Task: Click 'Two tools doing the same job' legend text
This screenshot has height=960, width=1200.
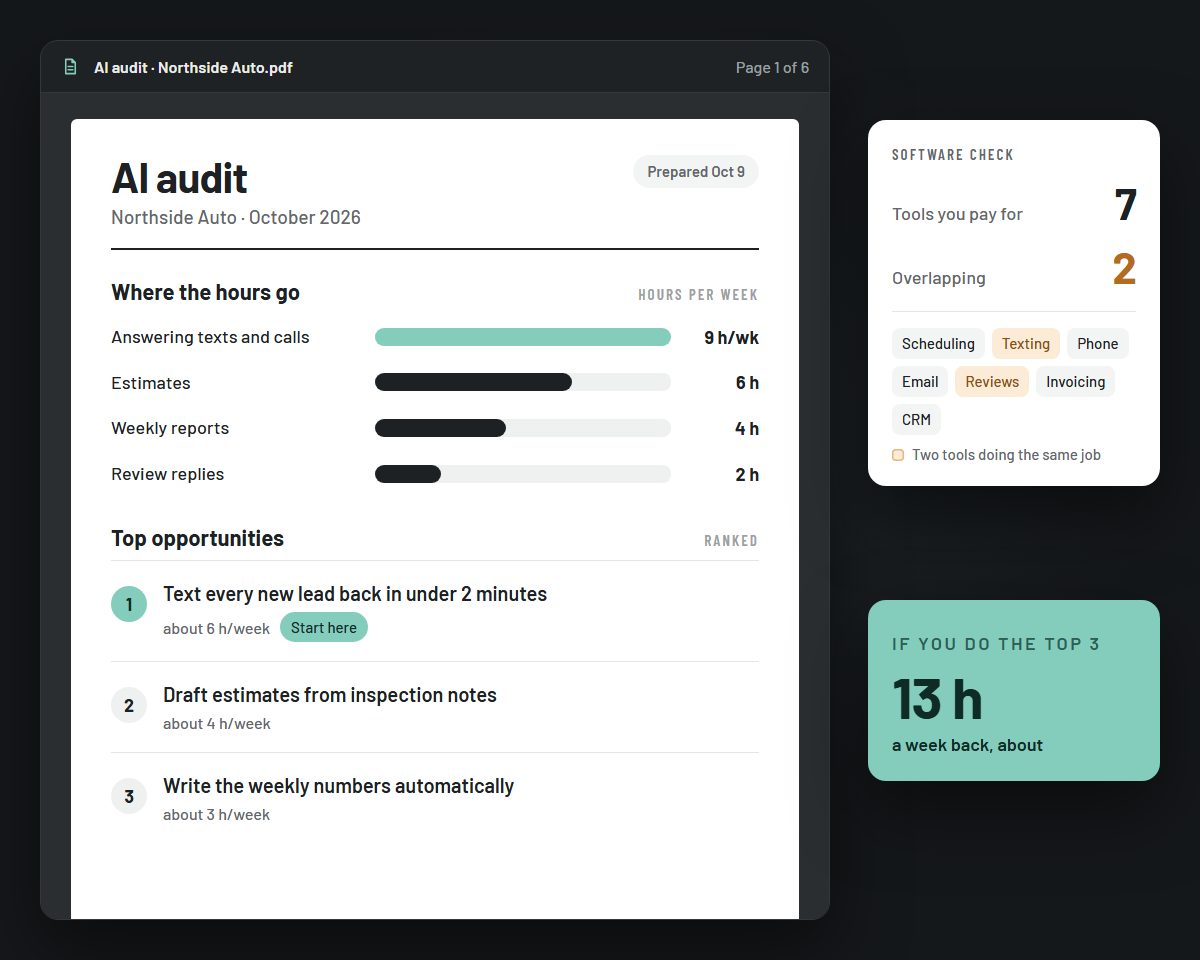Action: point(1006,455)
